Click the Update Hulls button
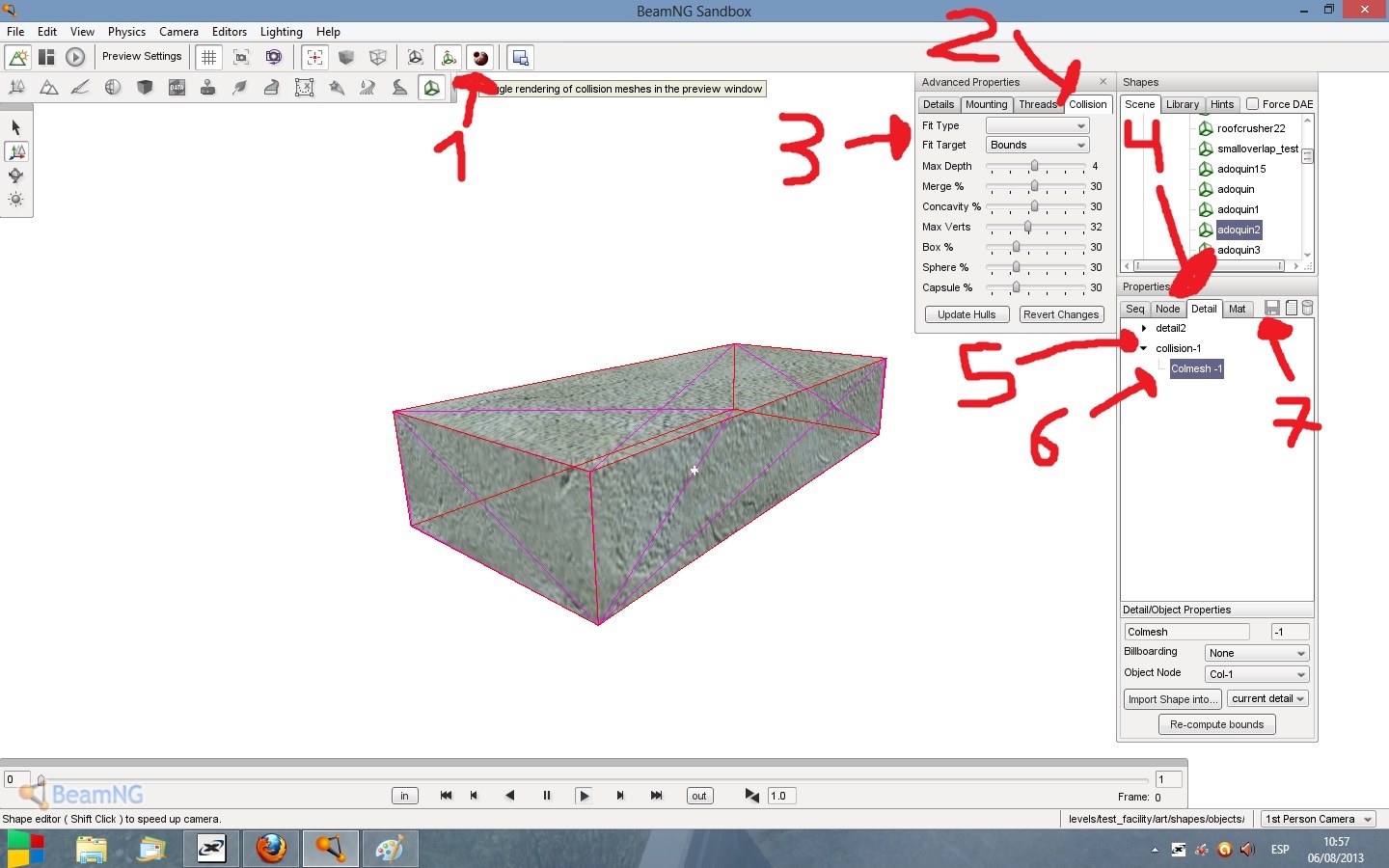 967,314
